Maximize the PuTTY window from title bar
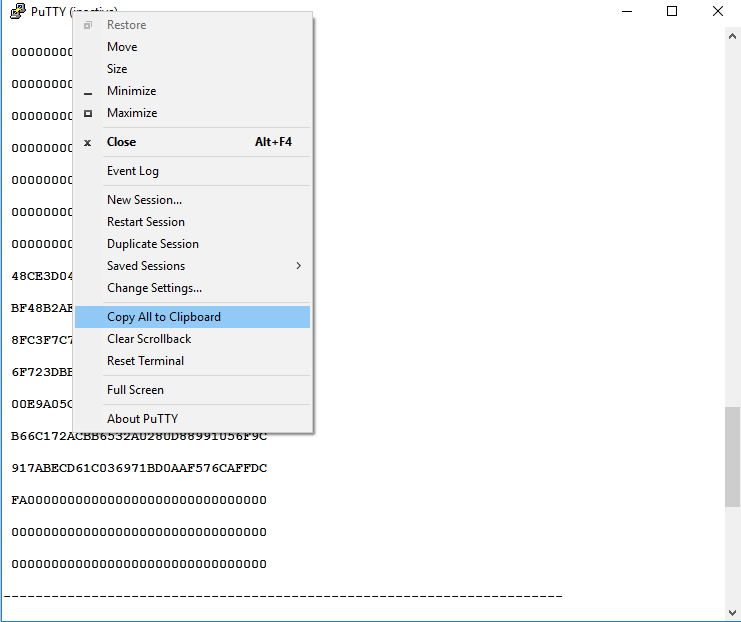Screen dimensions: 741x622 pos(672,11)
